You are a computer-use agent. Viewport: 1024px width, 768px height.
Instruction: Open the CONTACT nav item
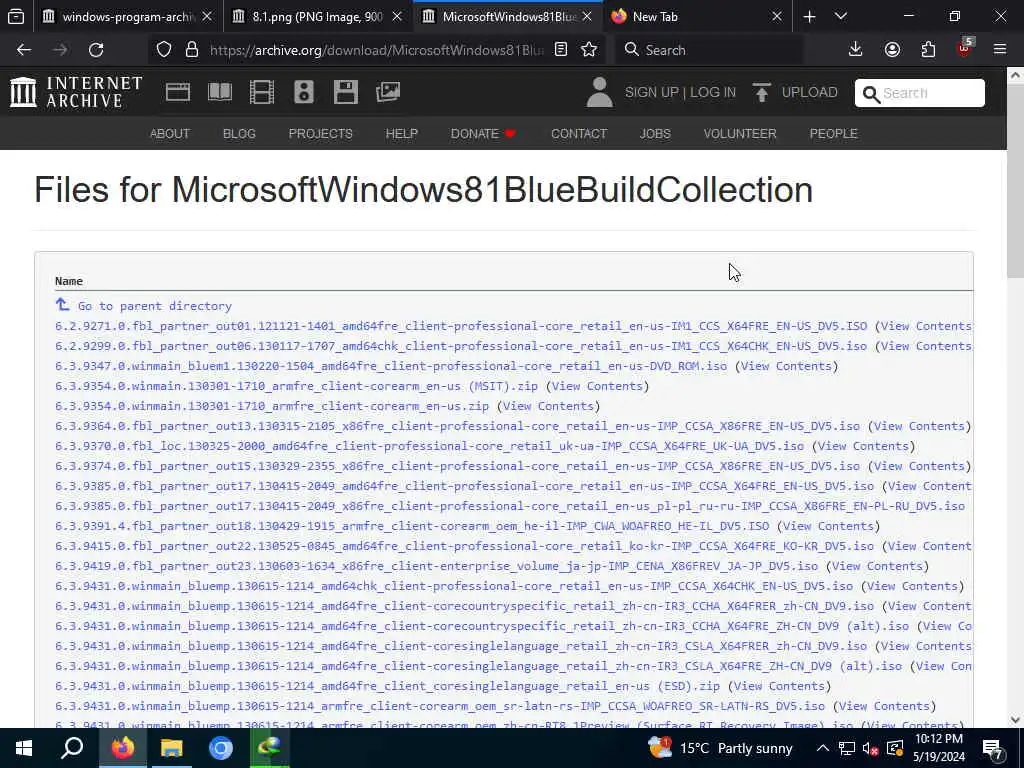[579, 134]
